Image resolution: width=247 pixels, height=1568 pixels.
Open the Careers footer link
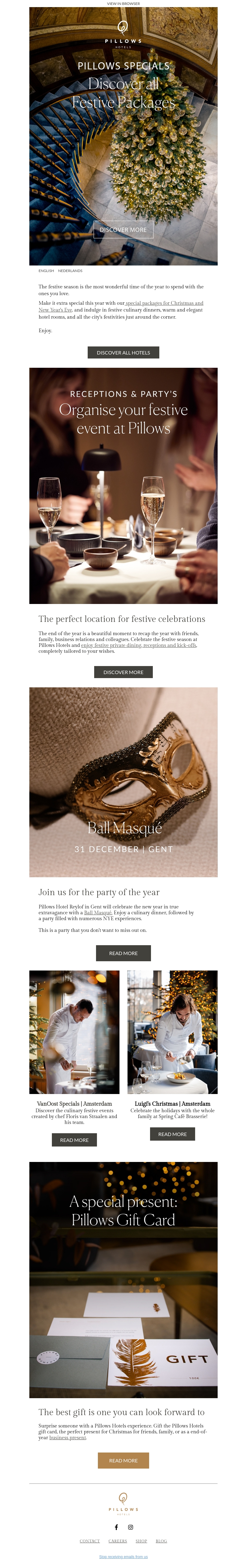pos(117,1541)
